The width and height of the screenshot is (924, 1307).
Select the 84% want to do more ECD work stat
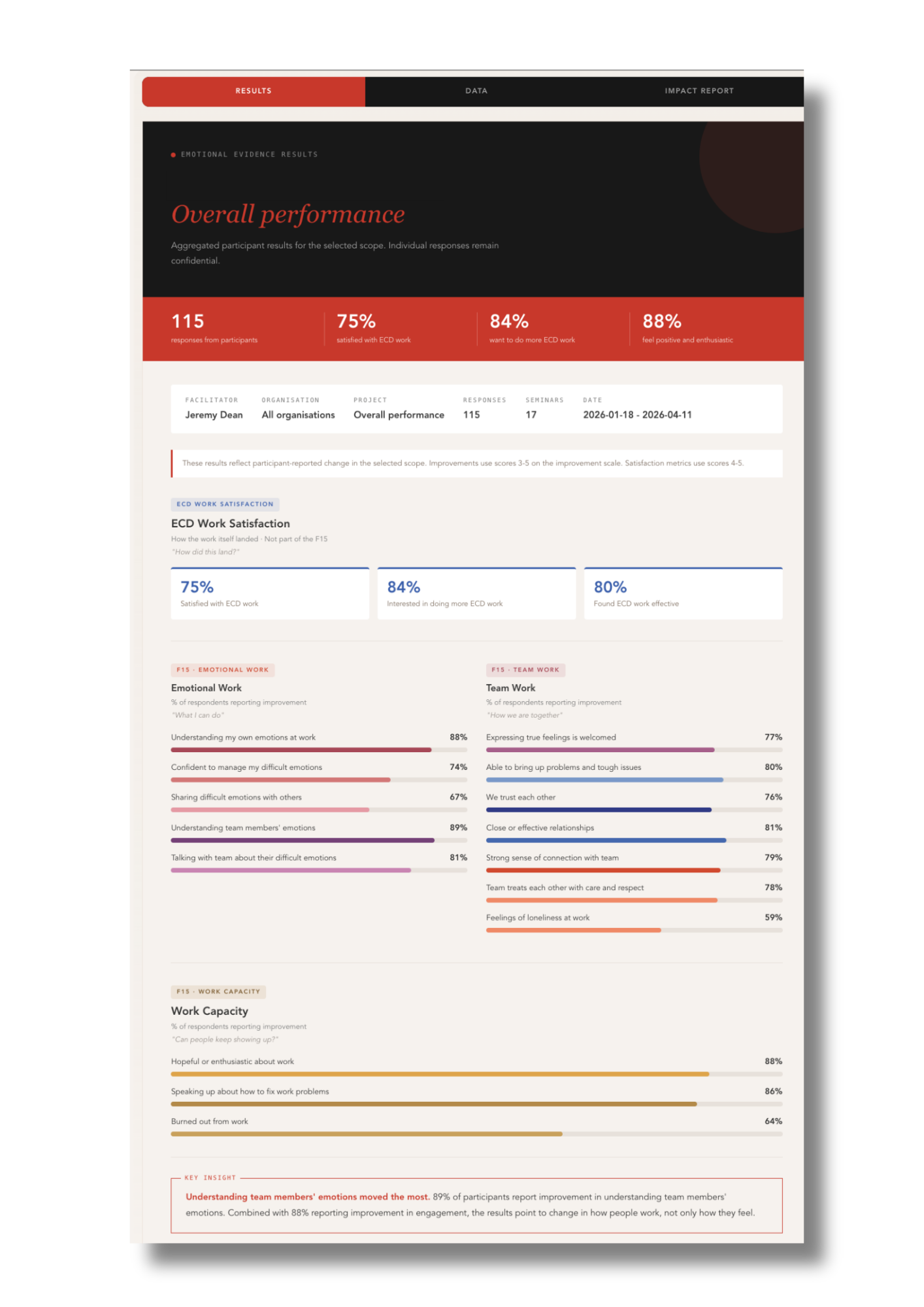[532, 328]
